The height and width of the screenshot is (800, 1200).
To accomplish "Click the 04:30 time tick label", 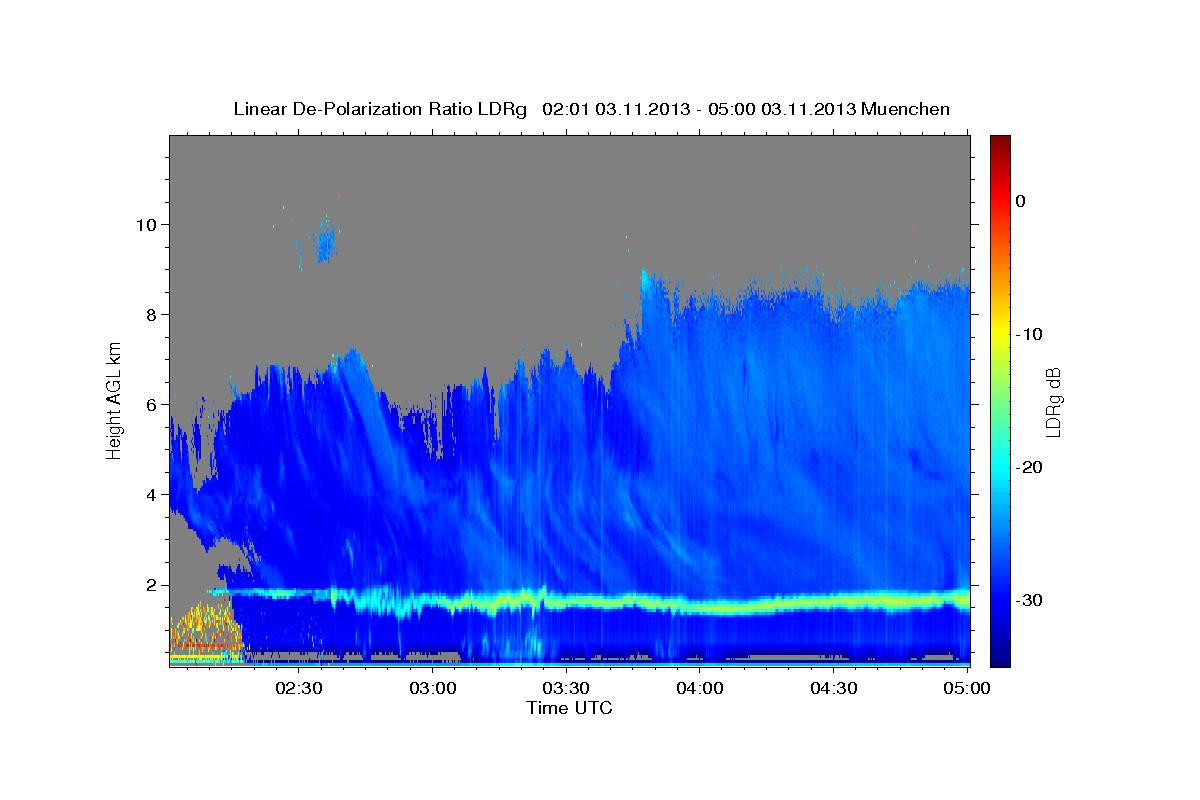I will pos(834,689).
